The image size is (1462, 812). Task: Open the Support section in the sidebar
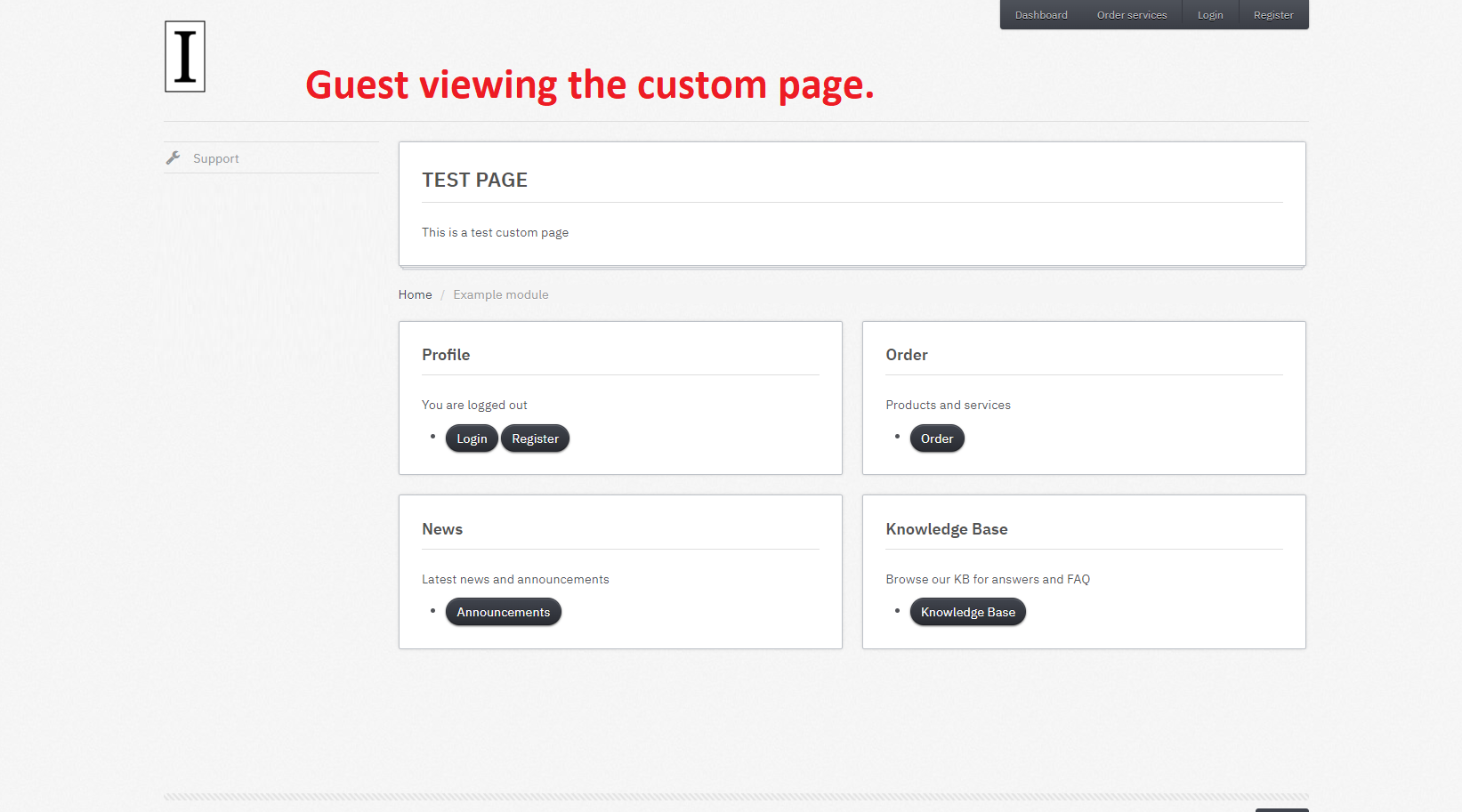point(215,157)
